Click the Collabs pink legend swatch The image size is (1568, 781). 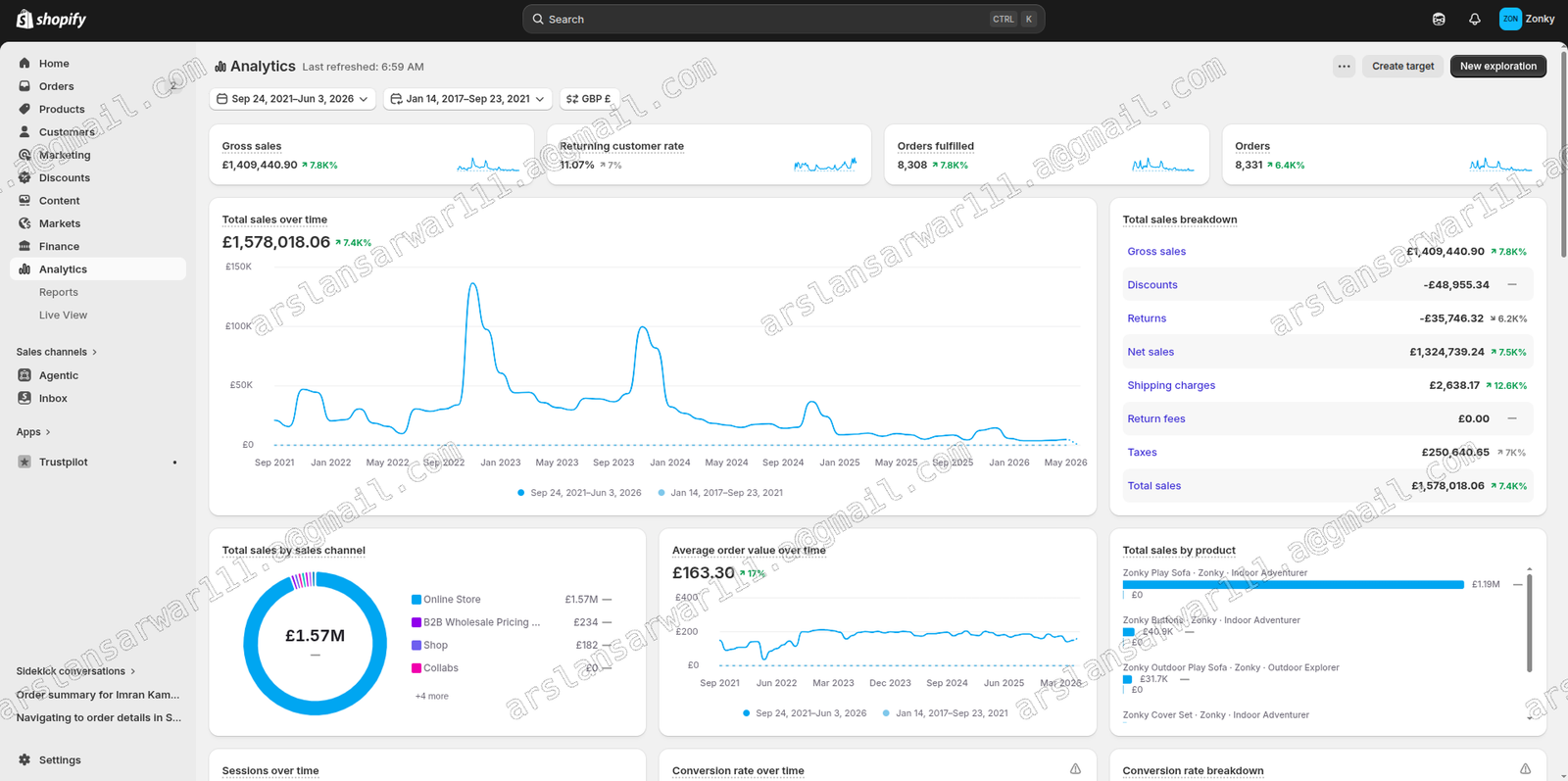point(416,668)
